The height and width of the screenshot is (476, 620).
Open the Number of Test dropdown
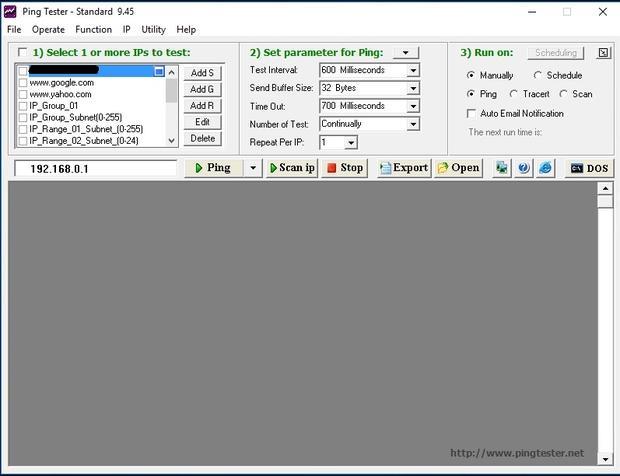[413, 124]
